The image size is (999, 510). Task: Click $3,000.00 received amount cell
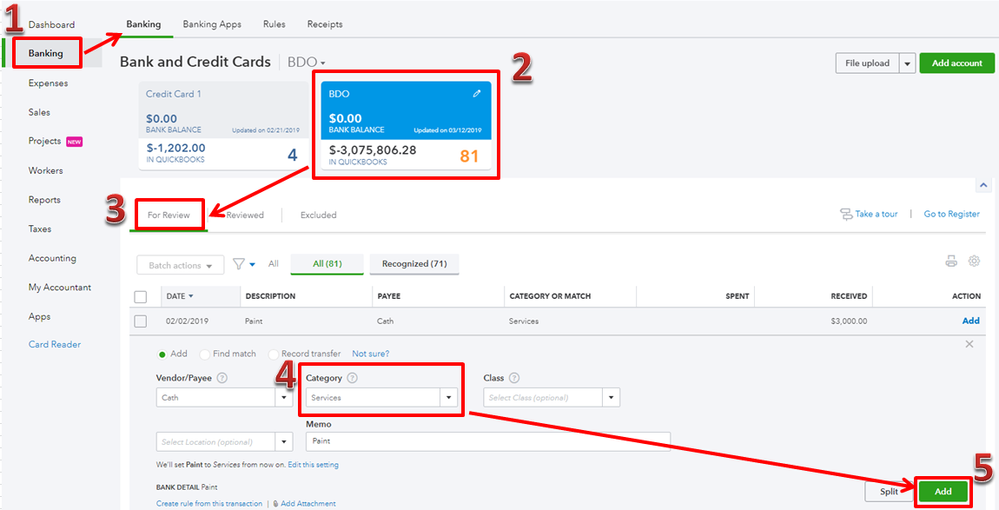849,321
